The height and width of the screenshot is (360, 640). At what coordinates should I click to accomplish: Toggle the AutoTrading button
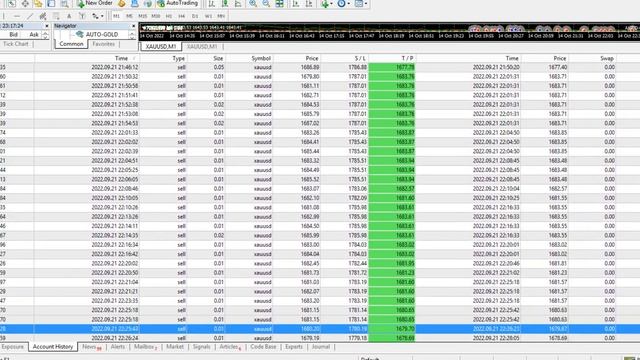[178, 3]
